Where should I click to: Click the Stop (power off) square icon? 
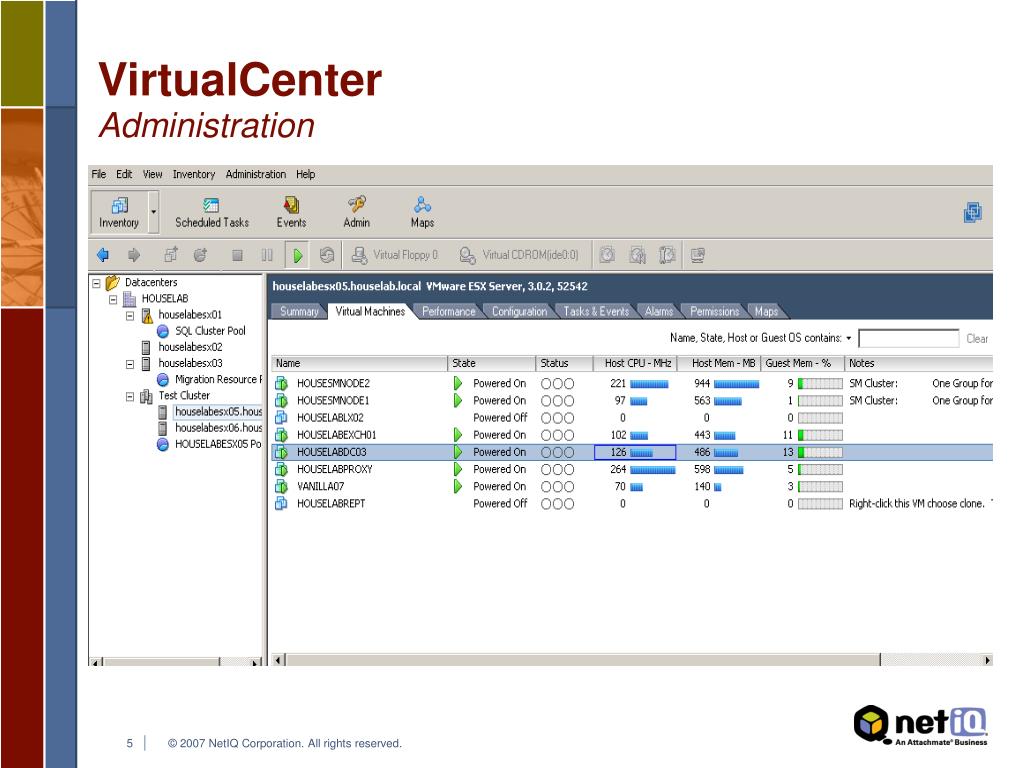[237, 255]
